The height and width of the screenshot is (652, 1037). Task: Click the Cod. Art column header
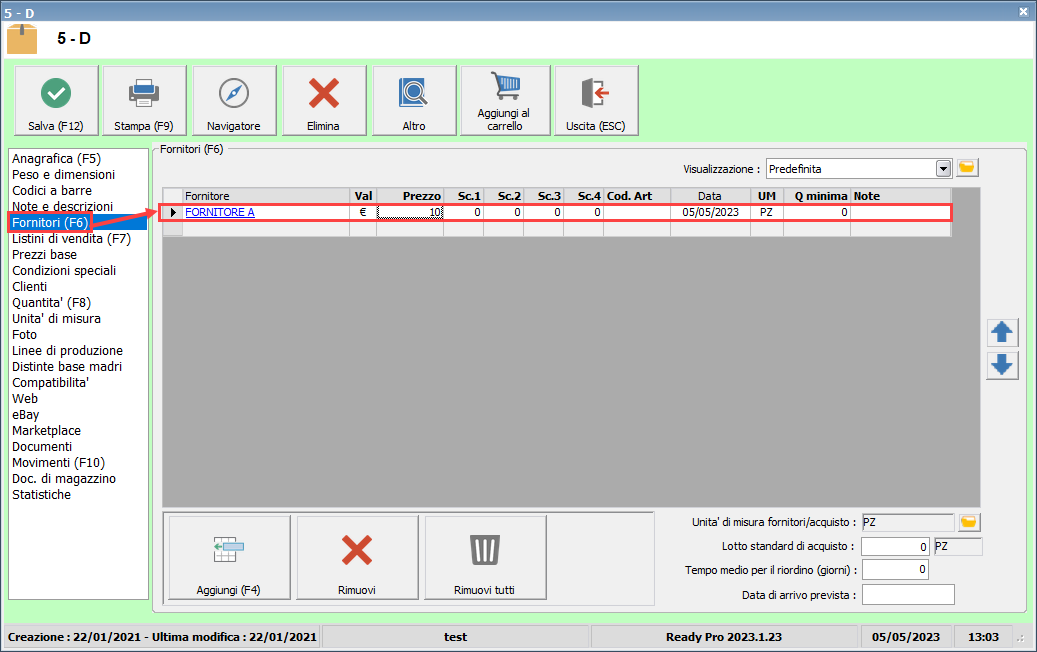coord(637,196)
